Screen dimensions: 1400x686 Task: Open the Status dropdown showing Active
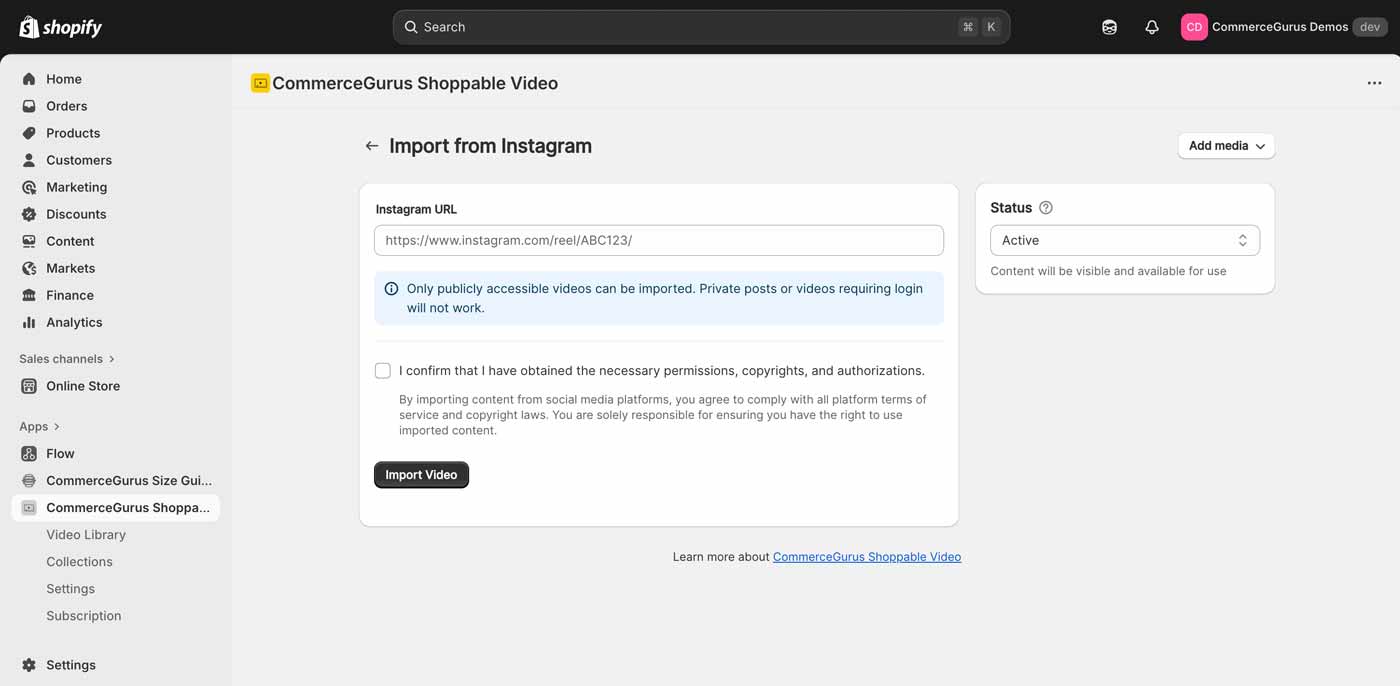click(1124, 240)
